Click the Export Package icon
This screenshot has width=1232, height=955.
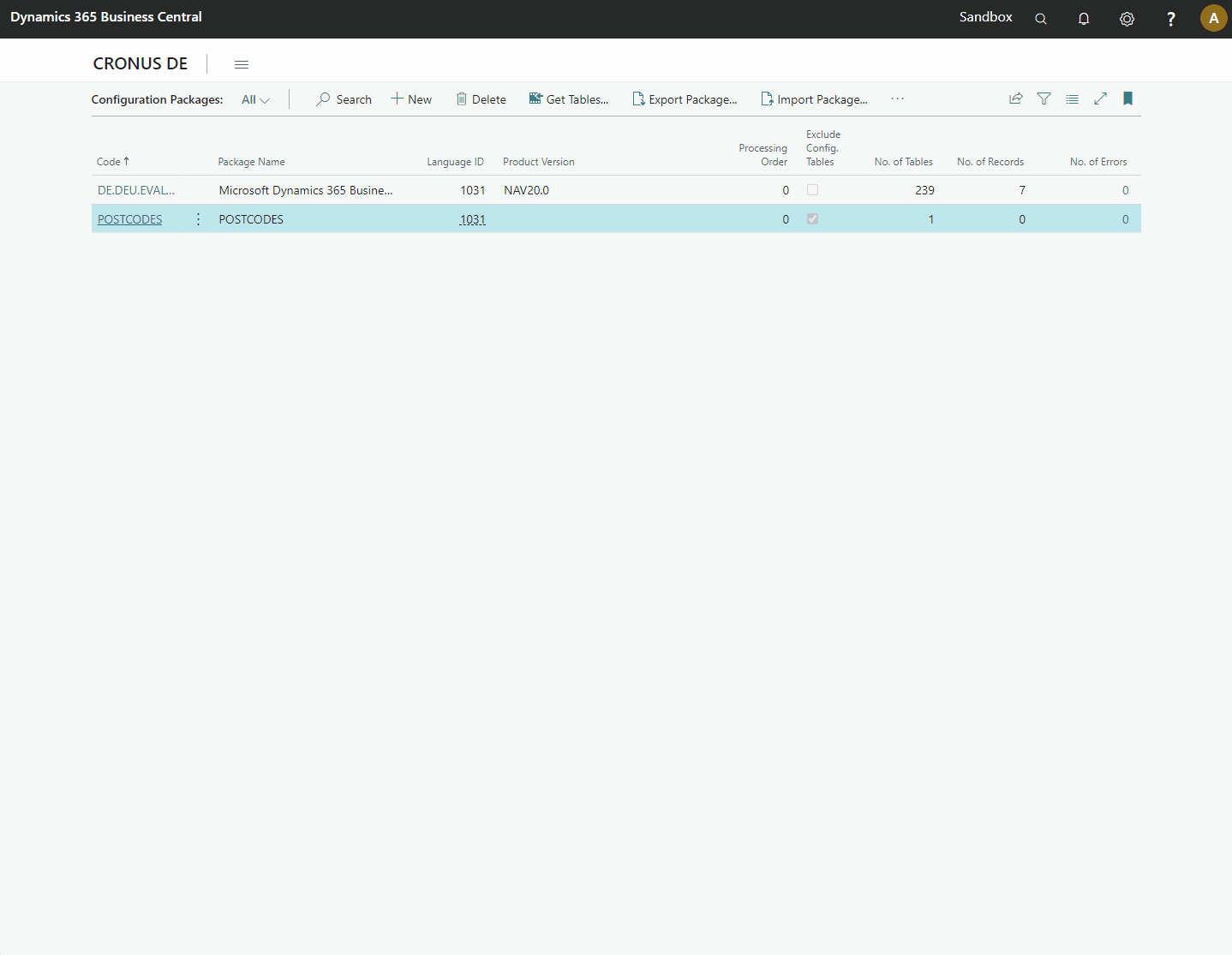tap(638, 98)
